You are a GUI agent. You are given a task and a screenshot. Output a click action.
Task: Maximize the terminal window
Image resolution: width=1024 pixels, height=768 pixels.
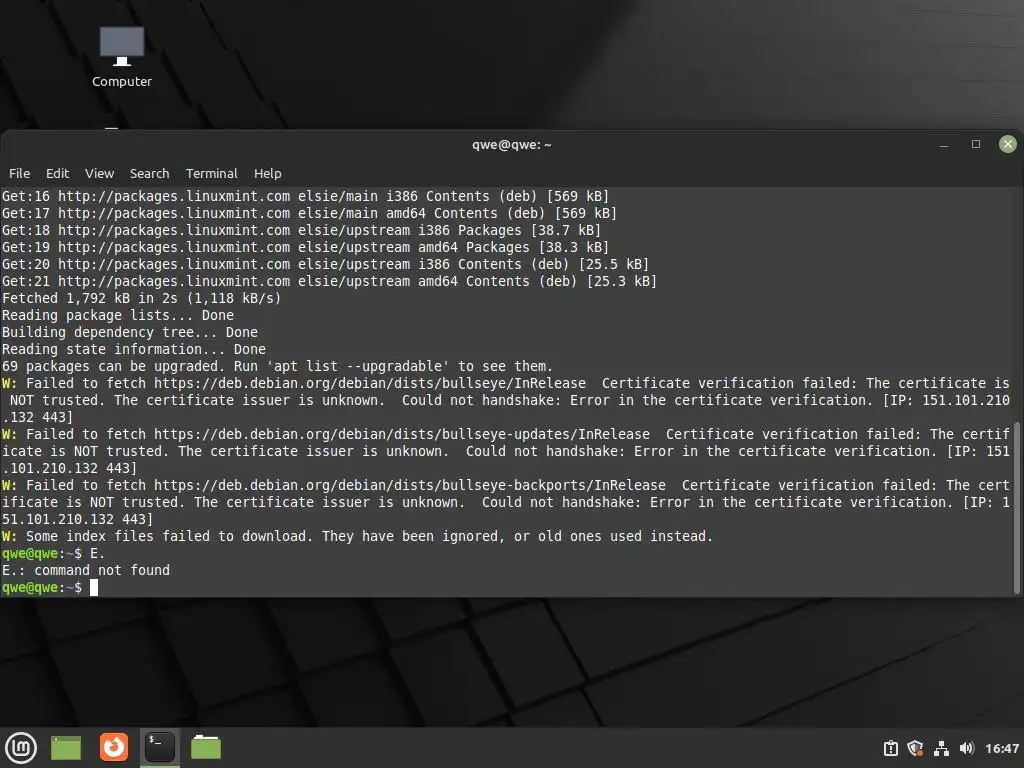tap(976, 144)
